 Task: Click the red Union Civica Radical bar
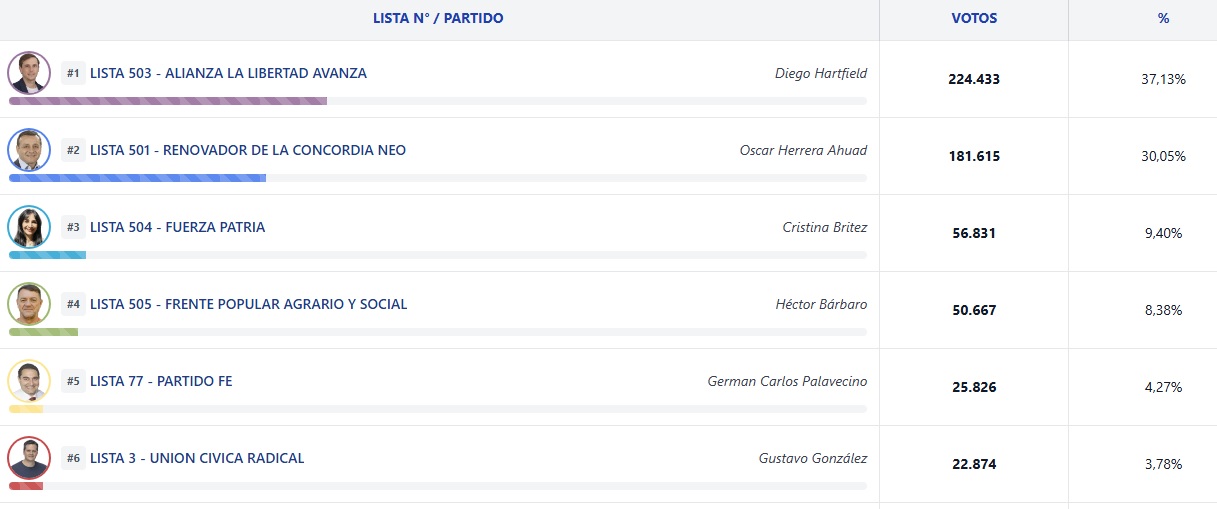26,486
